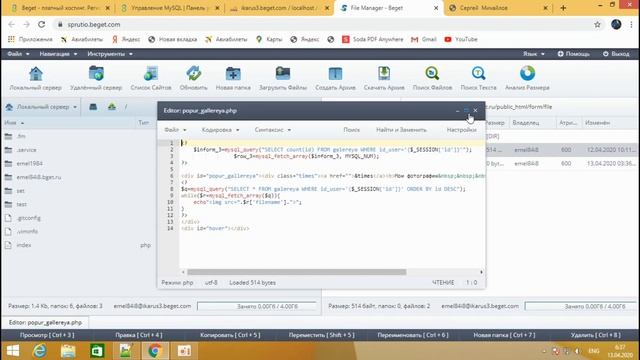
Task: Click Поиск in the editor toolbar
Action: pyautogui.click(x=351, y=130)
